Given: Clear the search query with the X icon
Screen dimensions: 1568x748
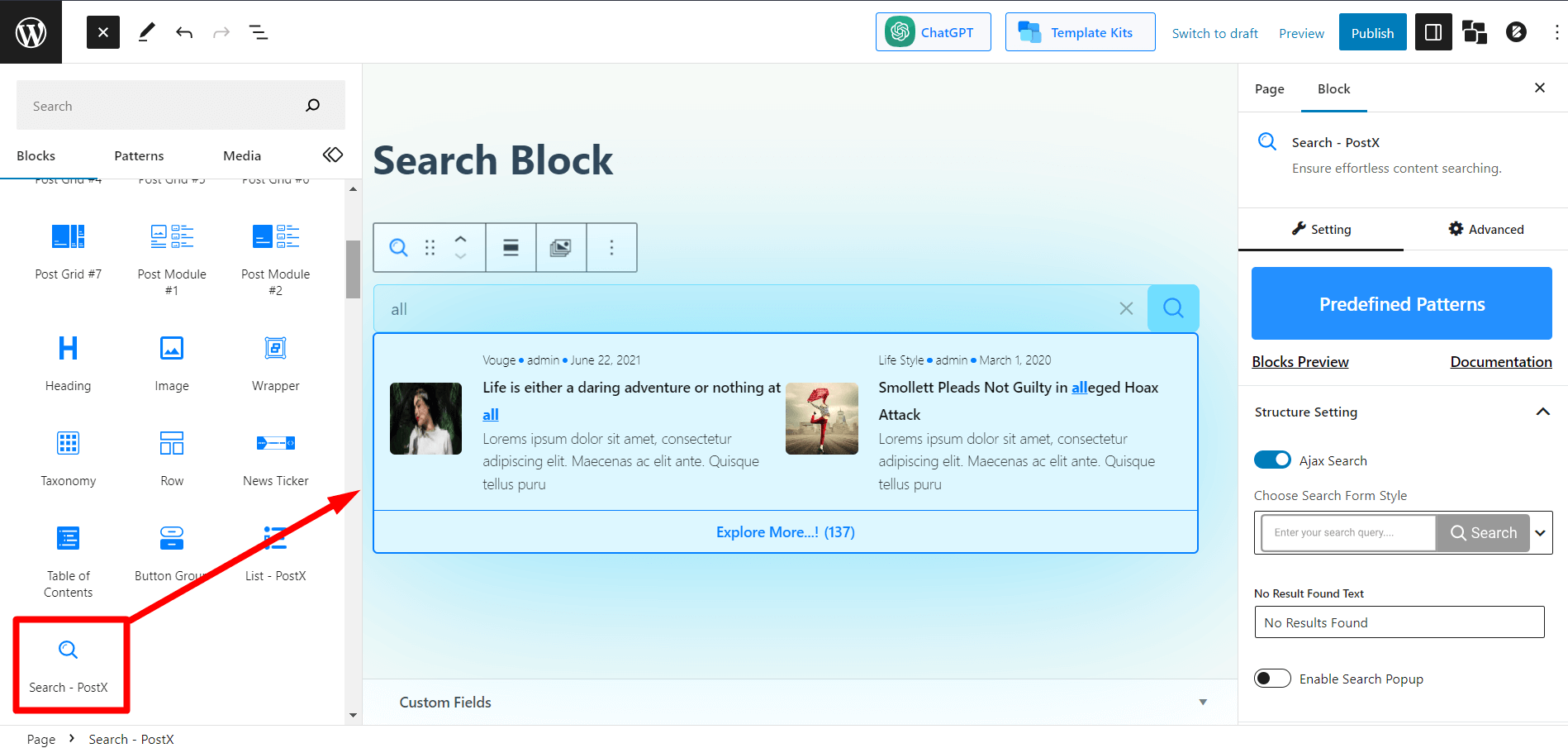Looking at the screenshot, I should coord(1125,308).
